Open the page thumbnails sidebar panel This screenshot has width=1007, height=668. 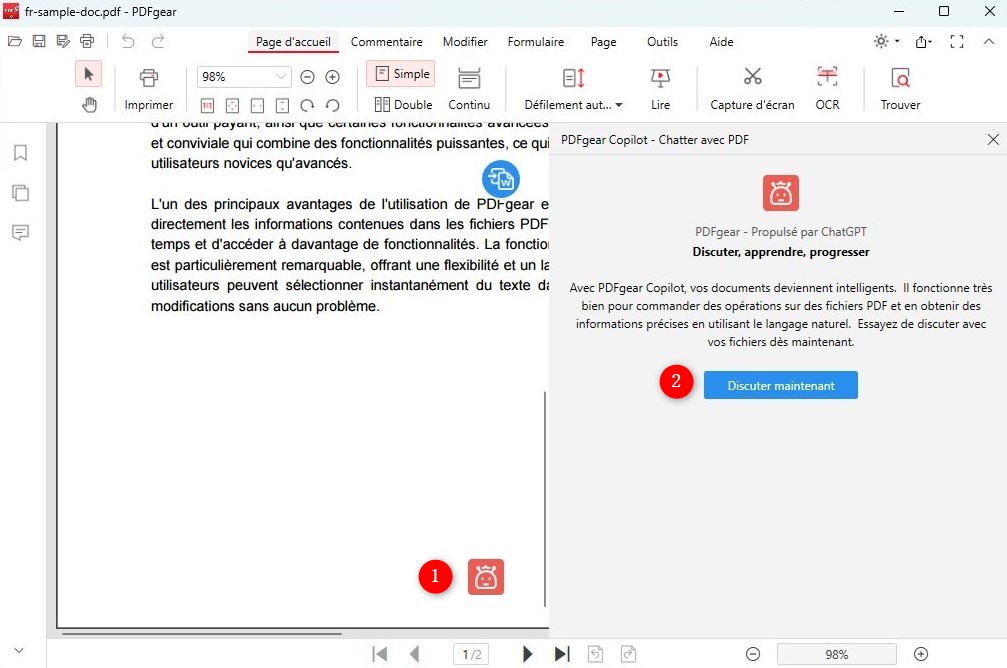click(22, 192)
